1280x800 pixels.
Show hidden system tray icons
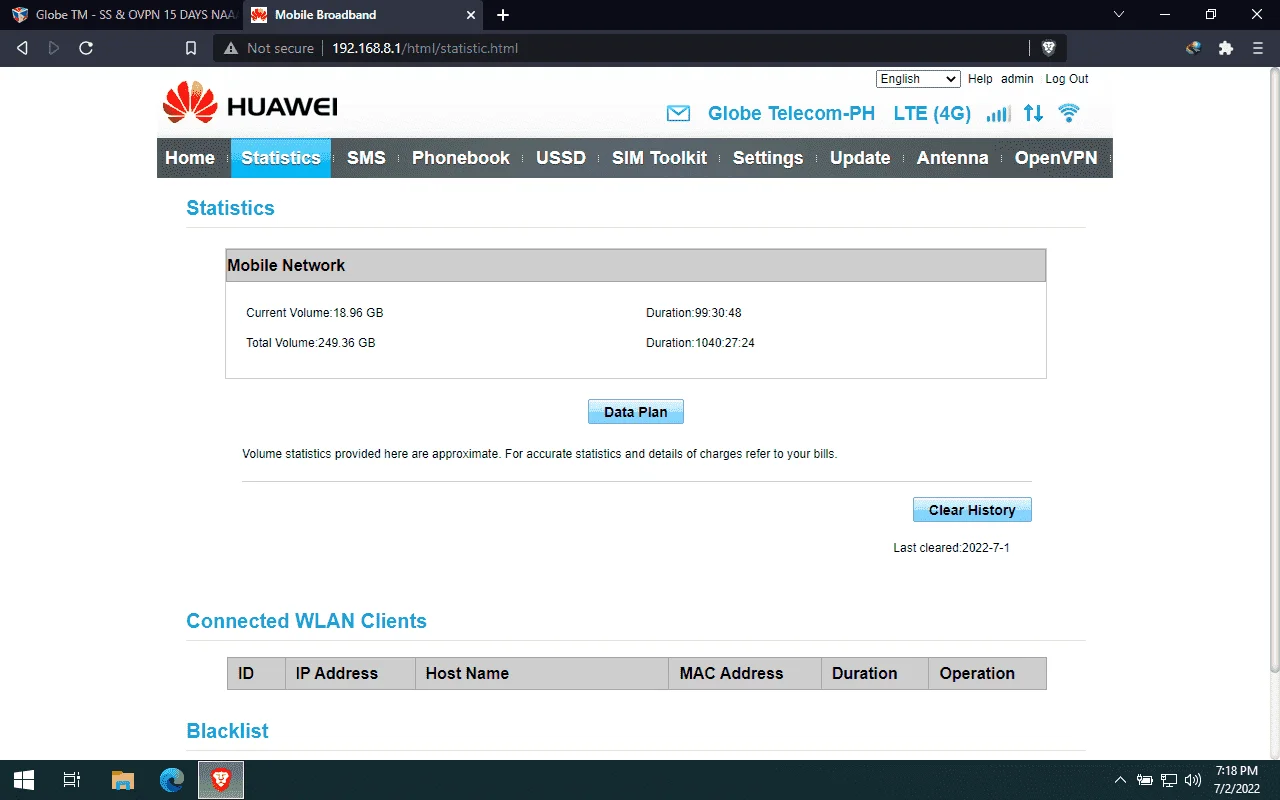coord(1120,780)
